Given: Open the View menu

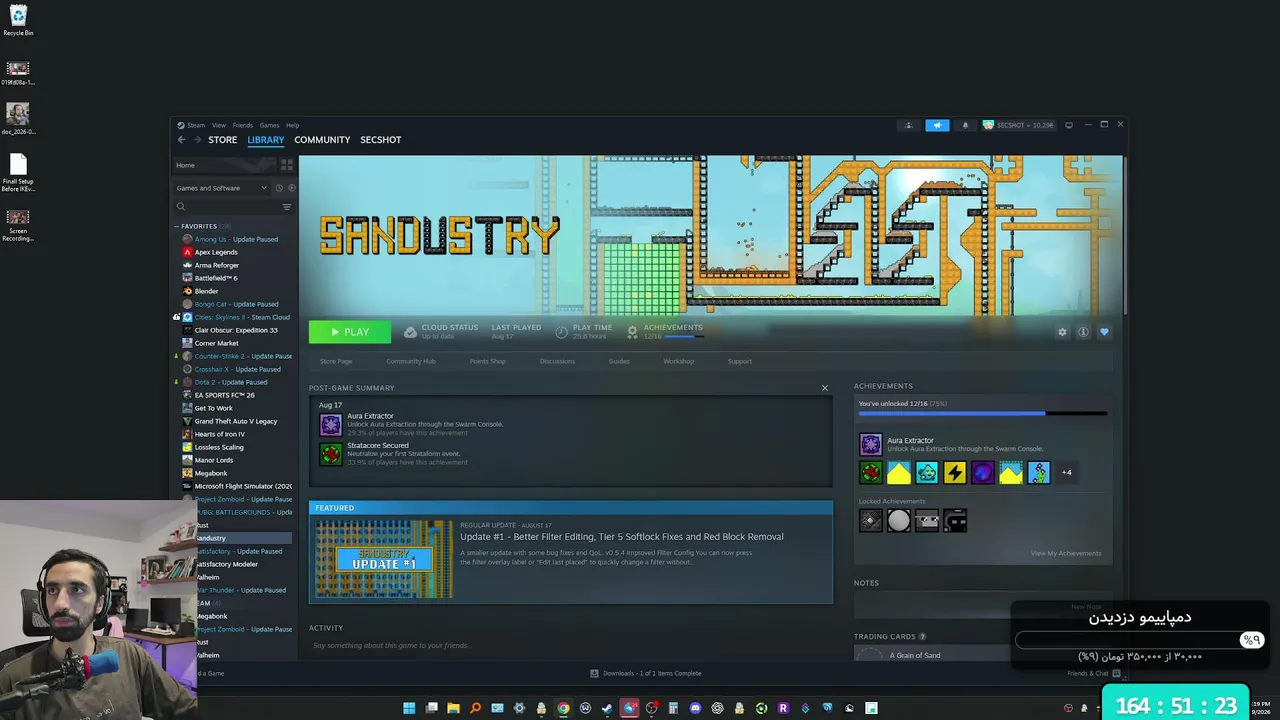Looking at the screenshot, I should click(218, 125).
